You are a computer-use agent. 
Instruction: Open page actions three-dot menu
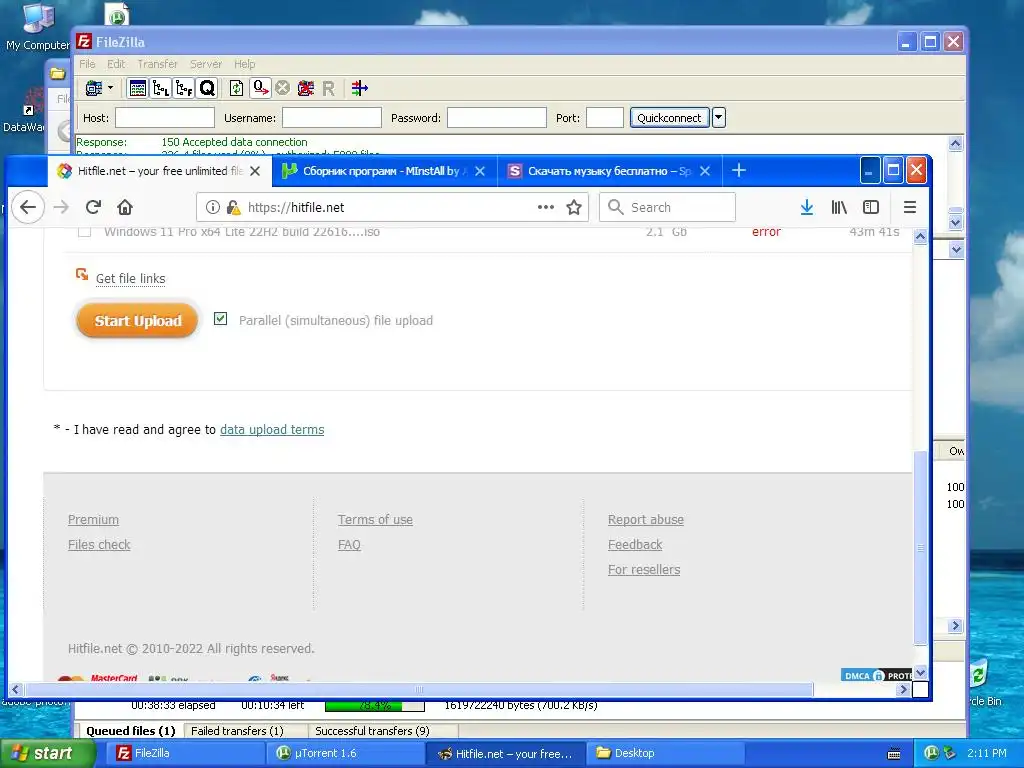pos(546,207)
